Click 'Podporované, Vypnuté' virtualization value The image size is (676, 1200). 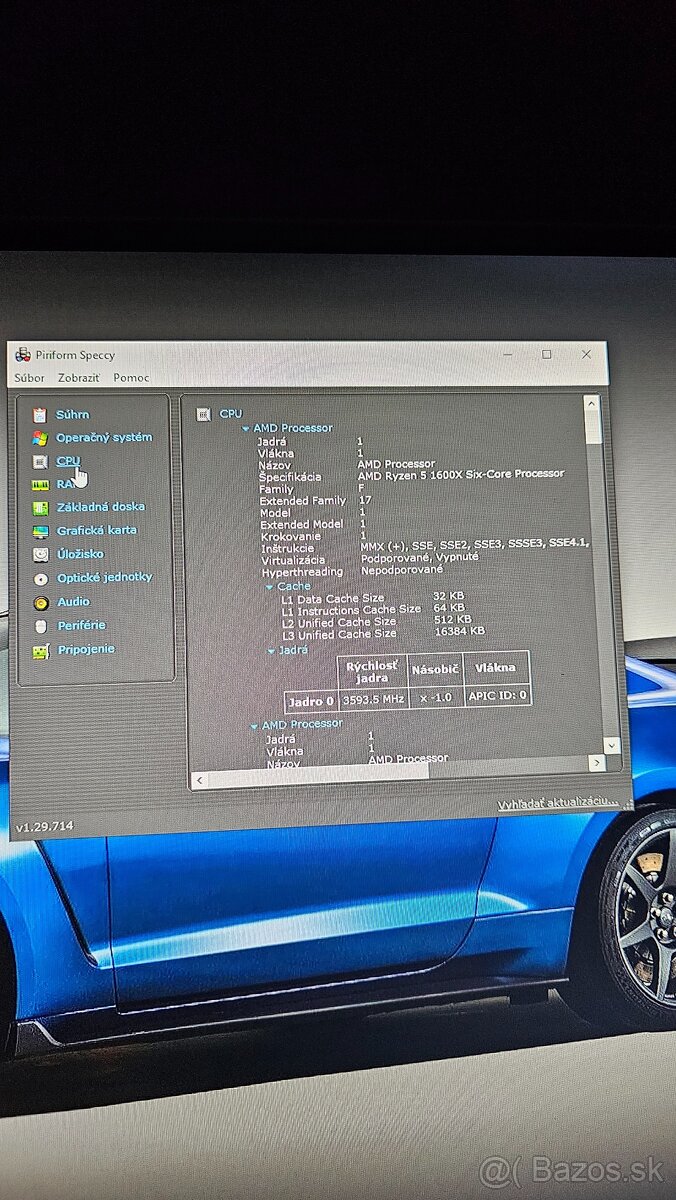(x=419, y=556)
